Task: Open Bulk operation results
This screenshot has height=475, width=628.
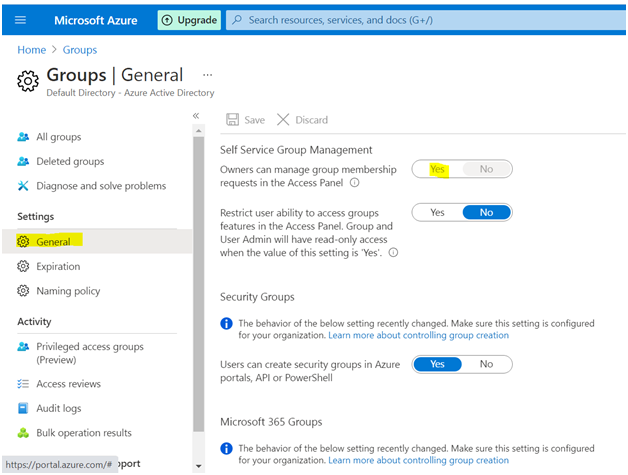Action: point(84,433)
